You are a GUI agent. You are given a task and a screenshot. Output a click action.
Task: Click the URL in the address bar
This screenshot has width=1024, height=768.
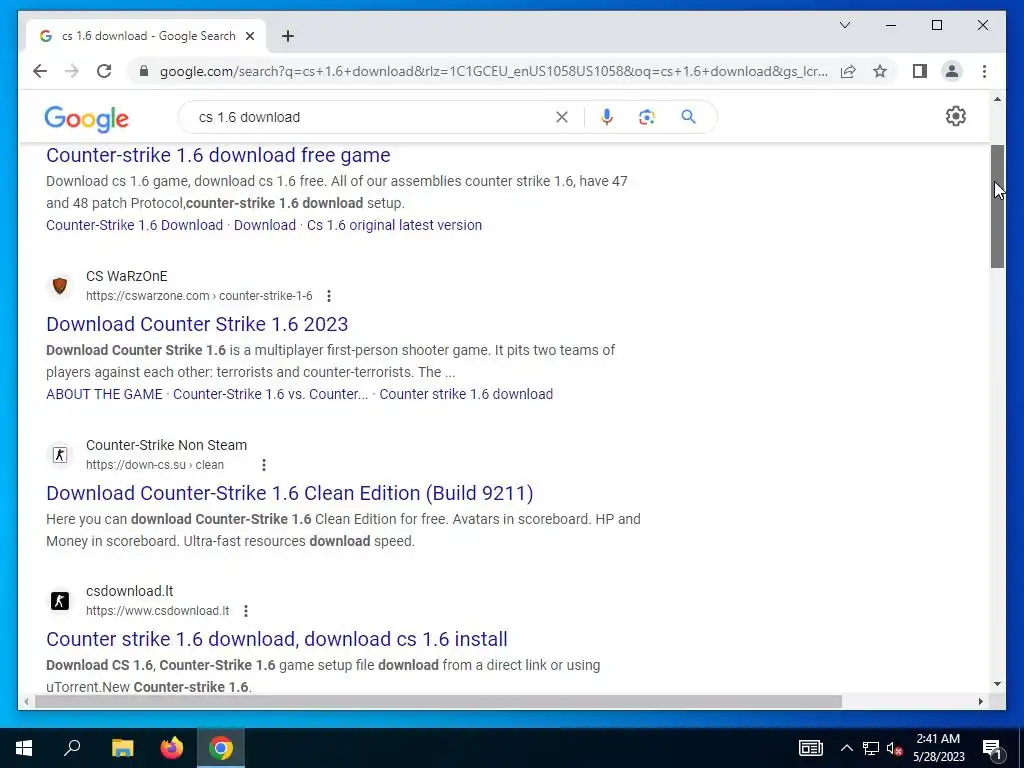pyautogui.click(x=493, y=71)
